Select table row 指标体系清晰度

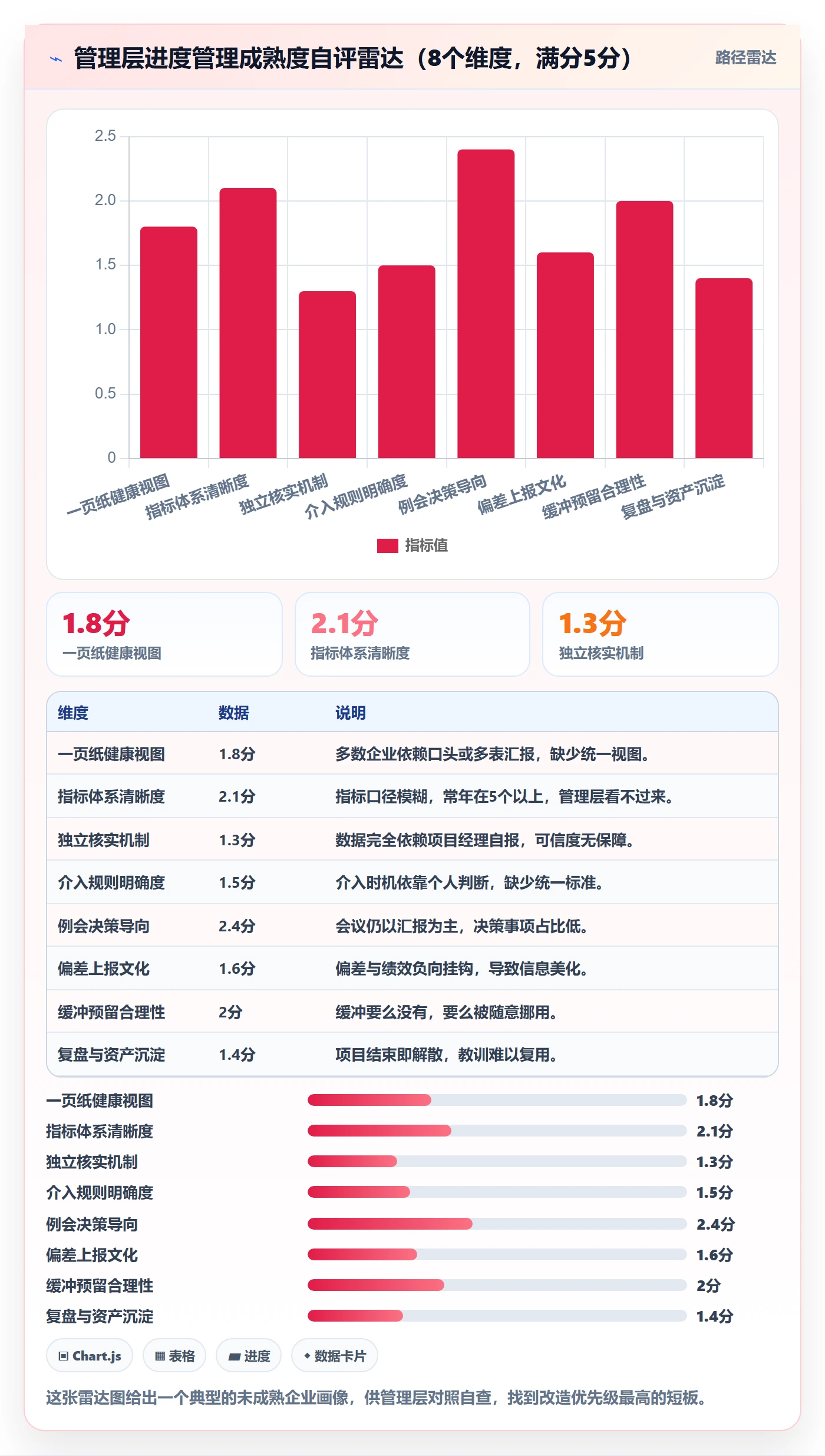pos(412,796)
